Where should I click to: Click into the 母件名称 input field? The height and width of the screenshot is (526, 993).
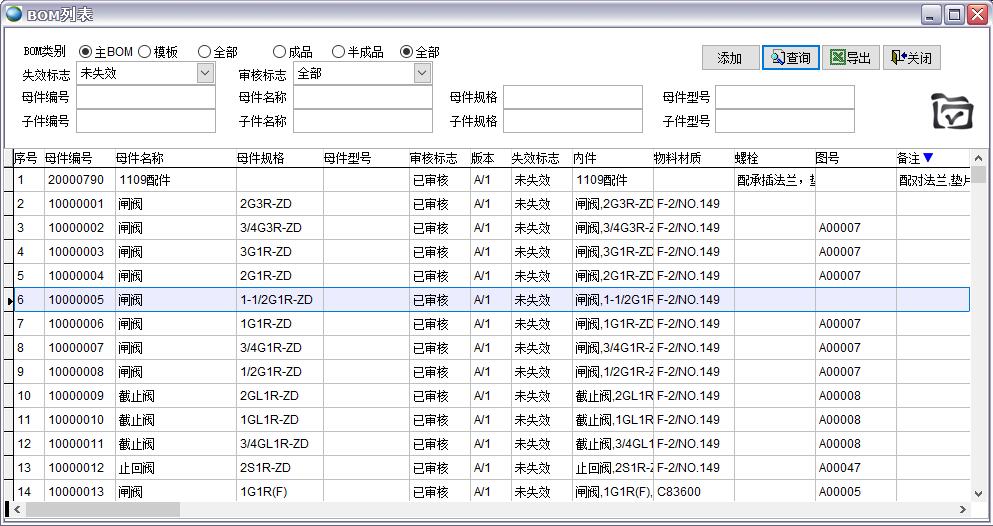point(362,98)
